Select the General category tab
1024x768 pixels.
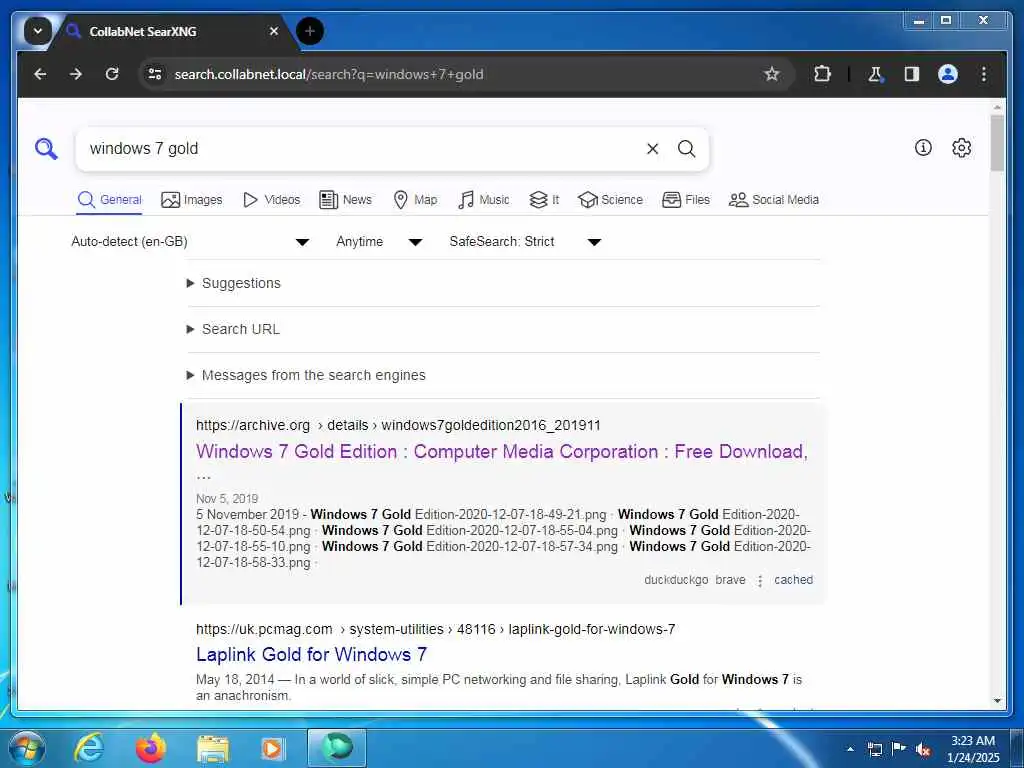click(x=110, y=200)
